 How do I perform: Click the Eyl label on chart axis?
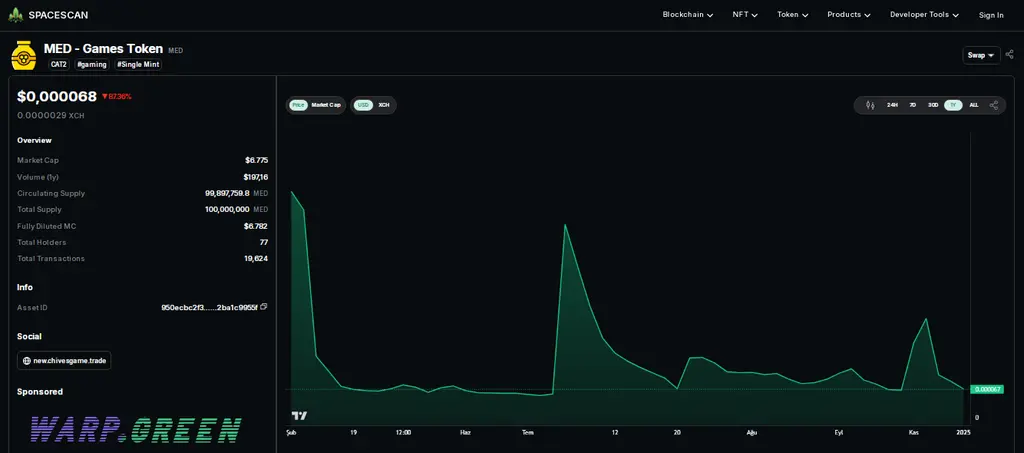tap(839, 432)
